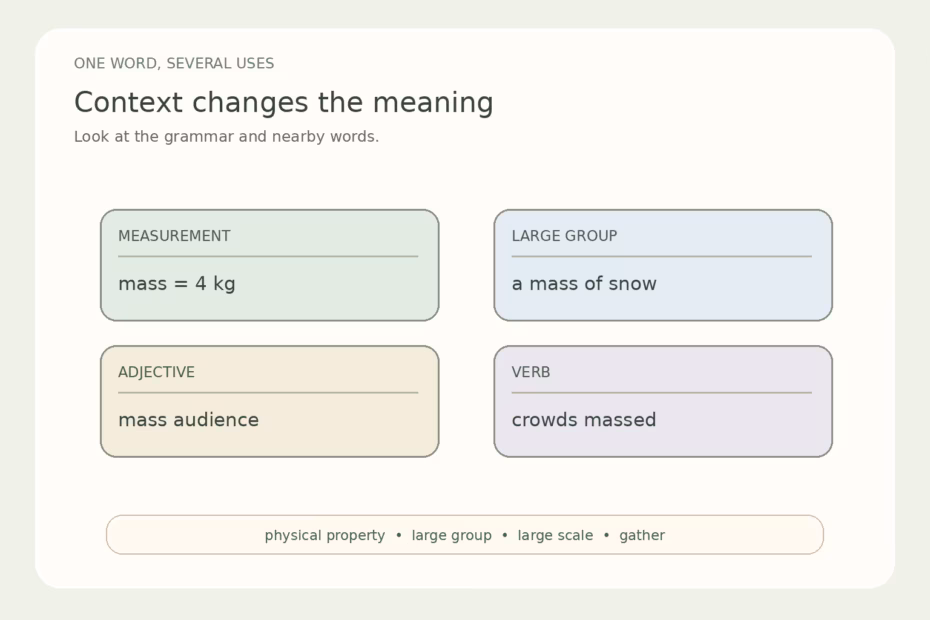Select the LARGE GROUP card

[663, 265]
